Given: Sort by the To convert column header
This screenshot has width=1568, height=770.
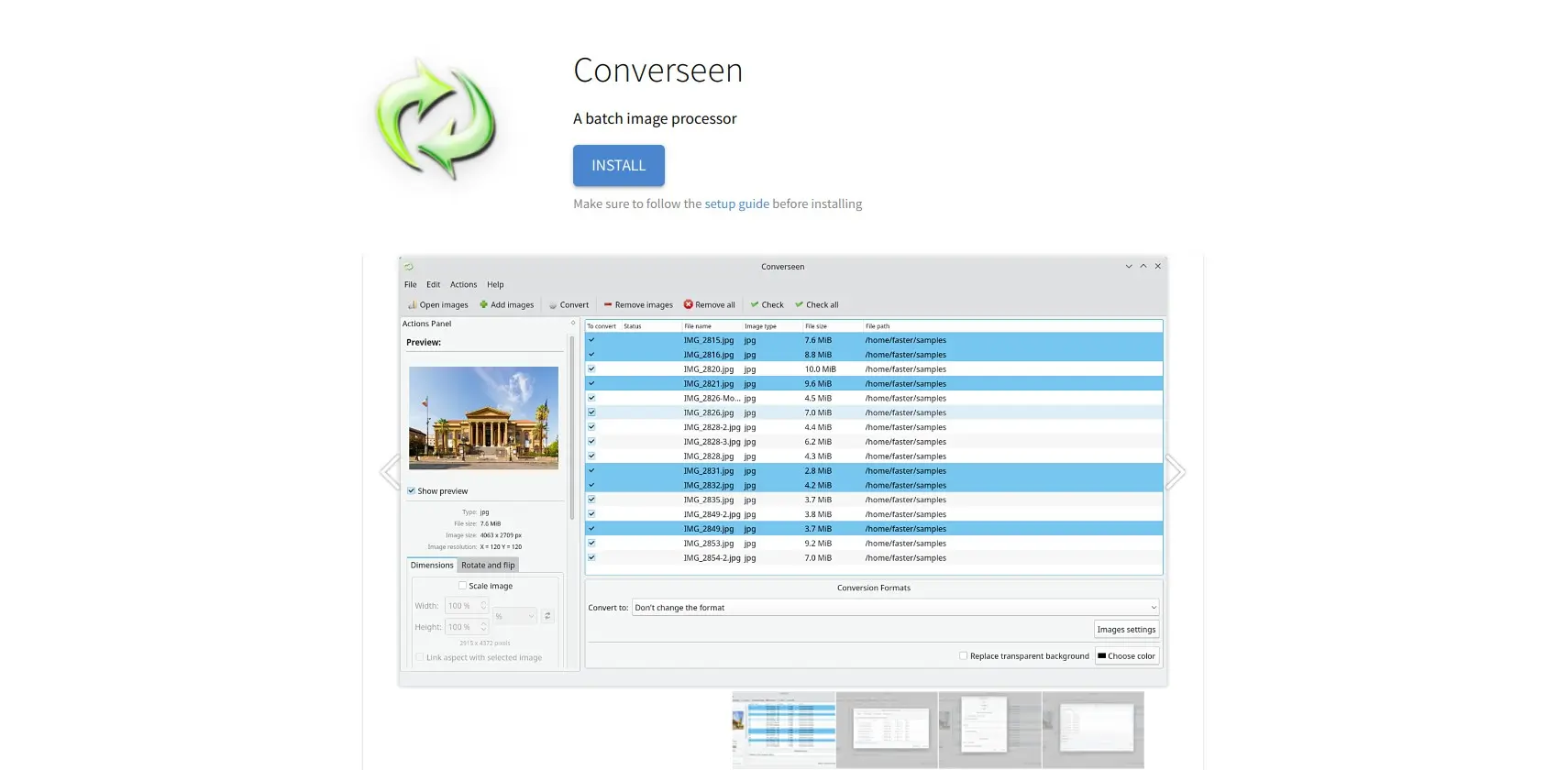Looking at the screenshot, I should click(602, 326).
